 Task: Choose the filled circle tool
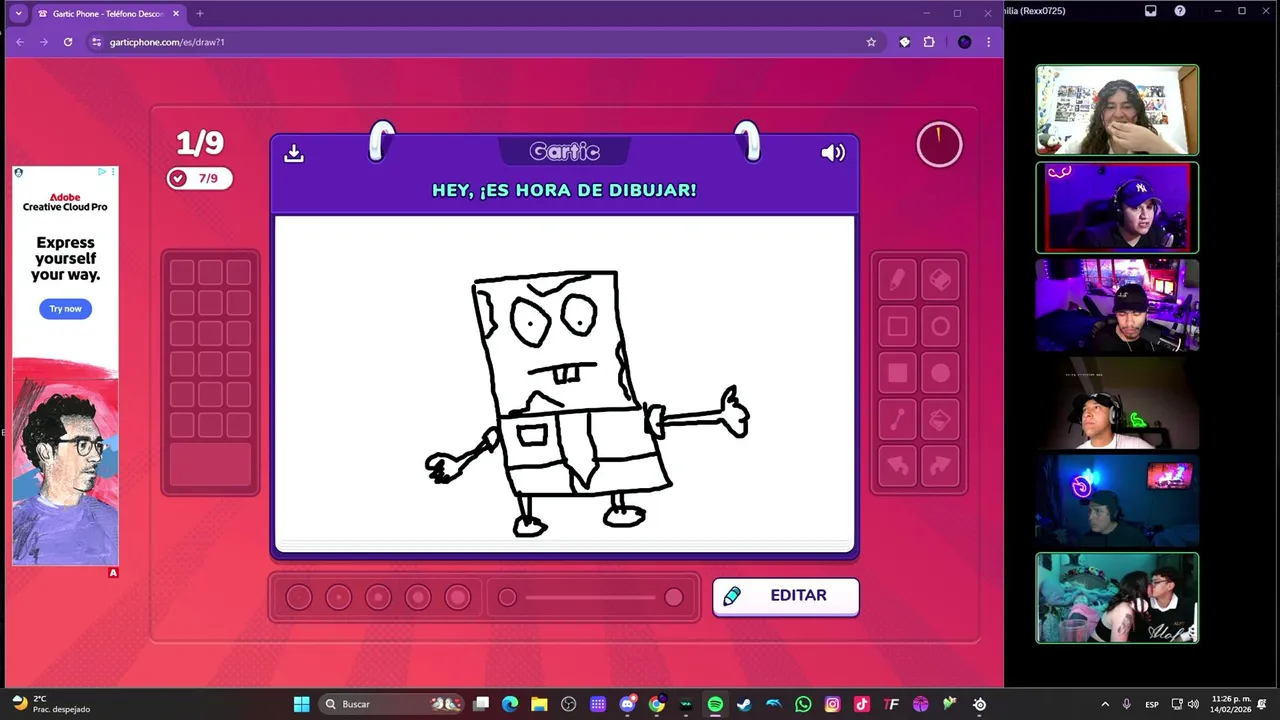click(x=940, y=373)
